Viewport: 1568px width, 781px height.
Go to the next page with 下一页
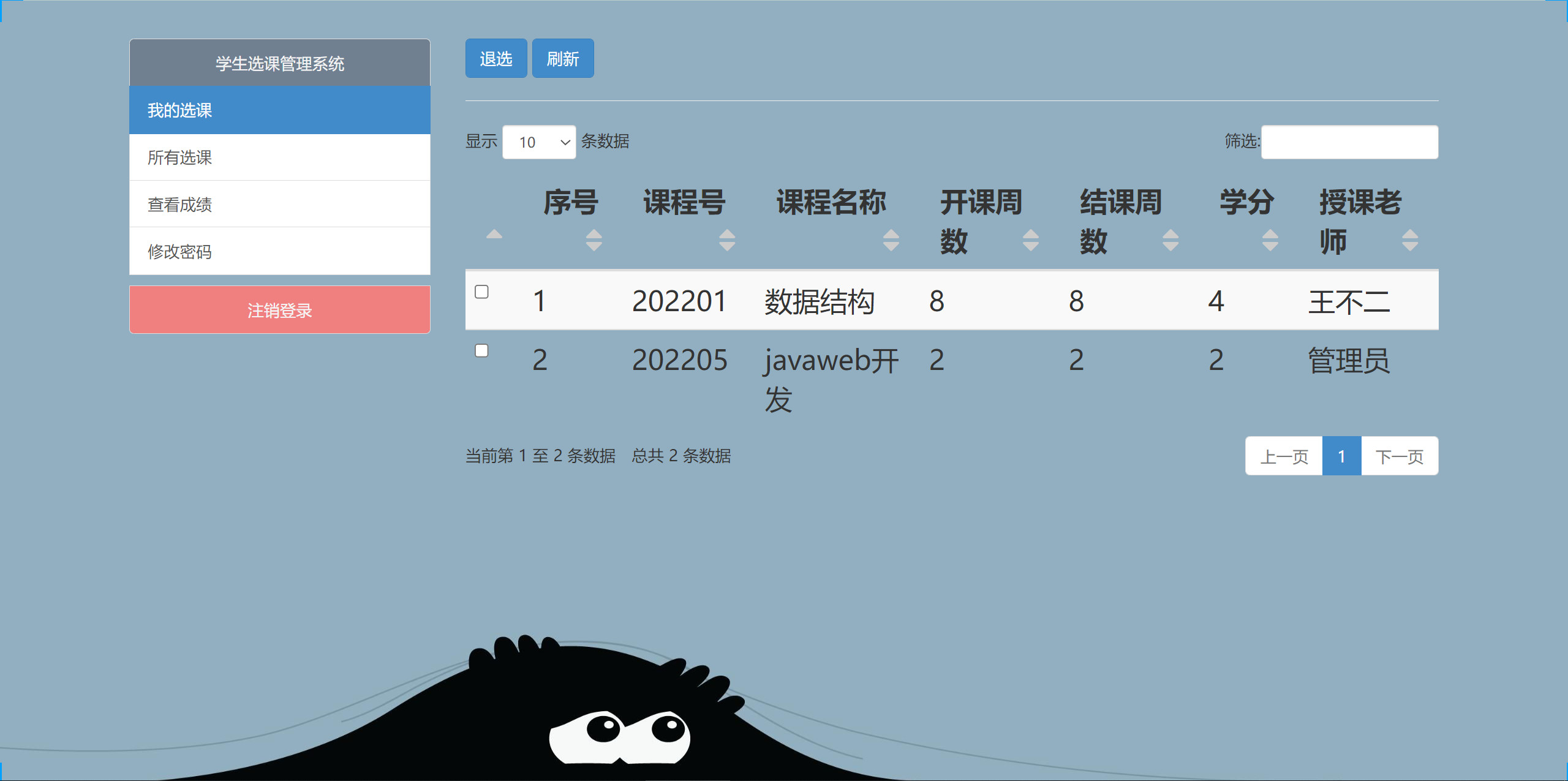[x=1400, y=456]
